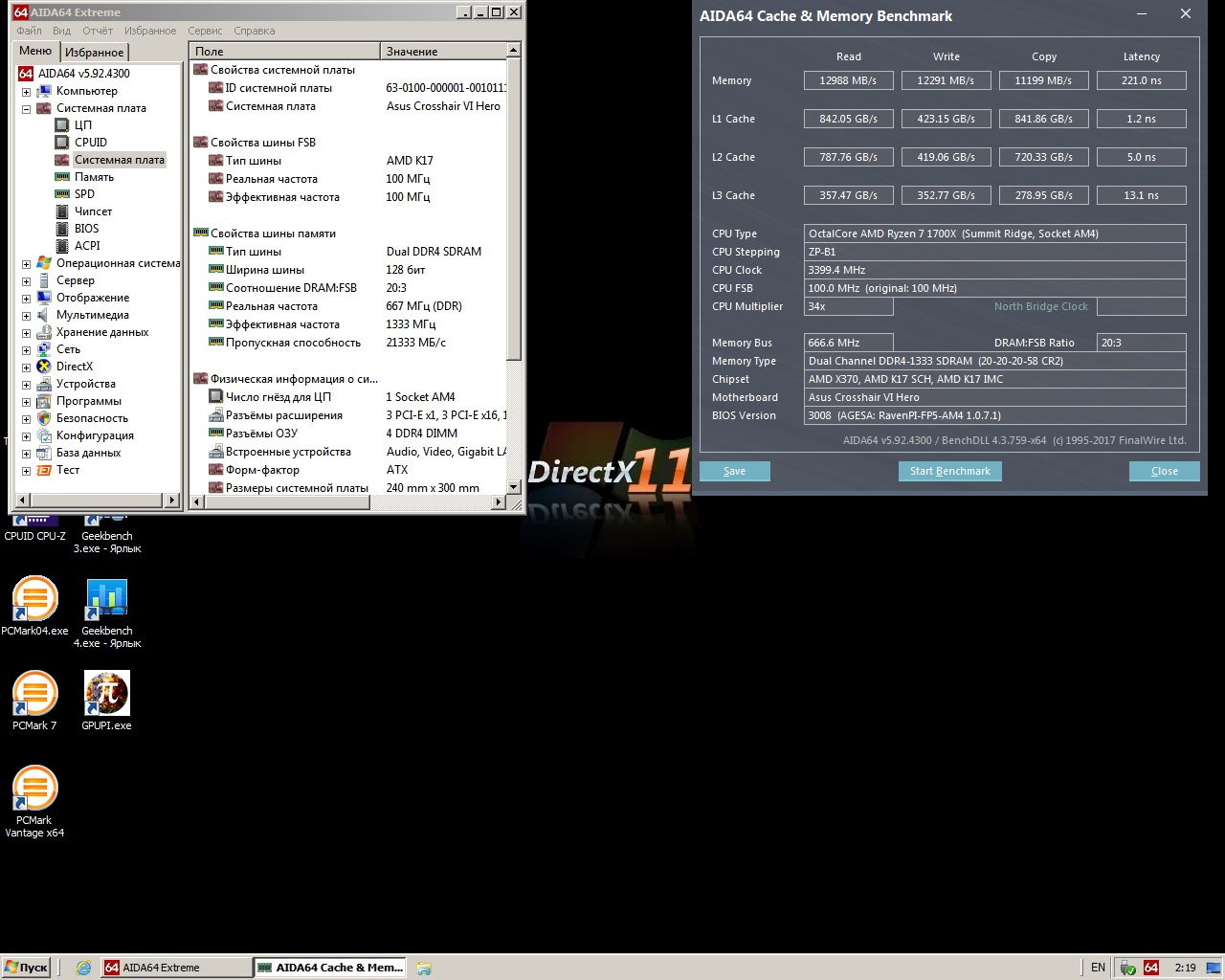
Task: Select the SPD tree item
Action: pyautogui.click(x=84, y=194)
